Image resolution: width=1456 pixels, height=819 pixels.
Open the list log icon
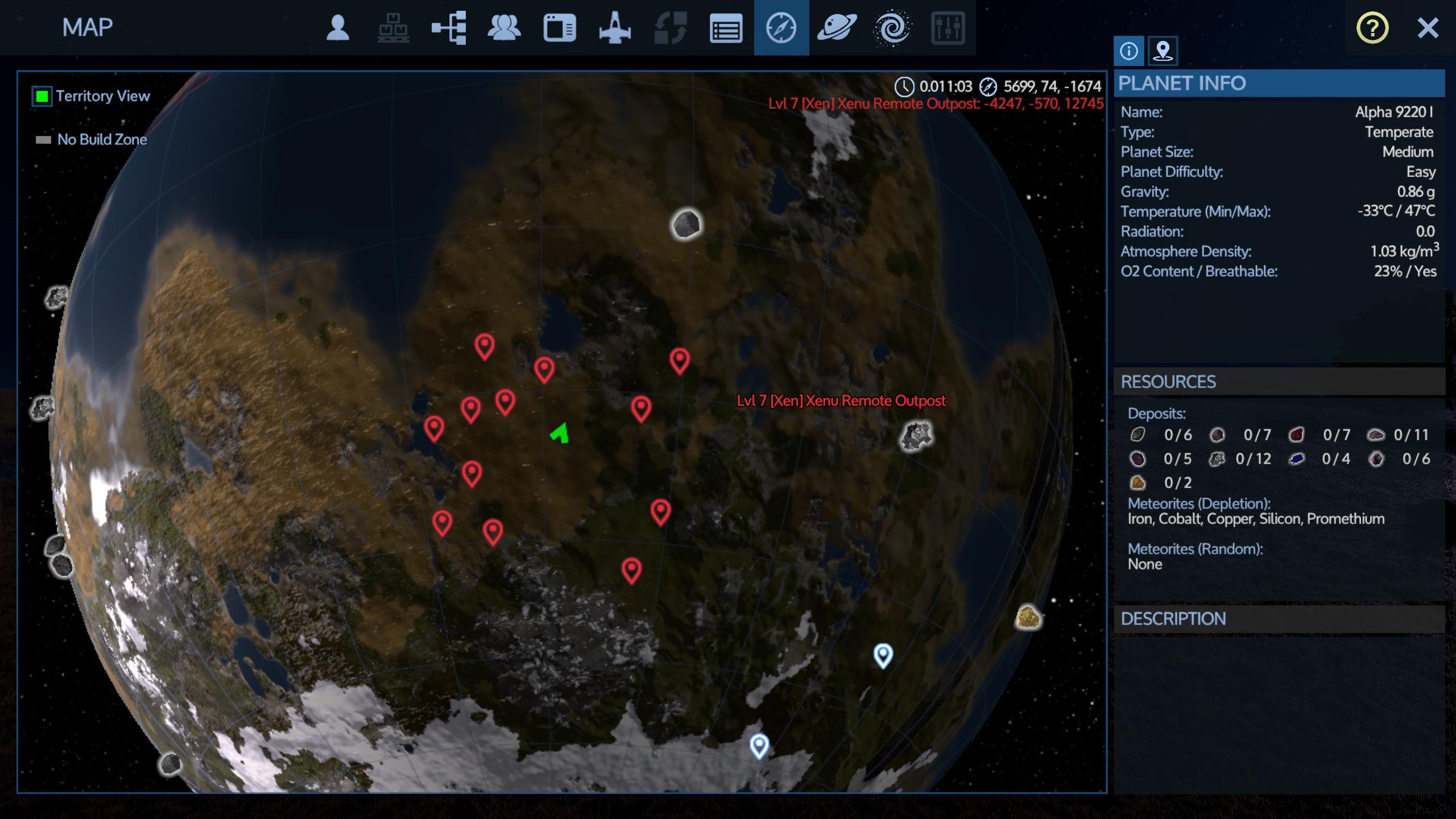click(x=726, y=28)
